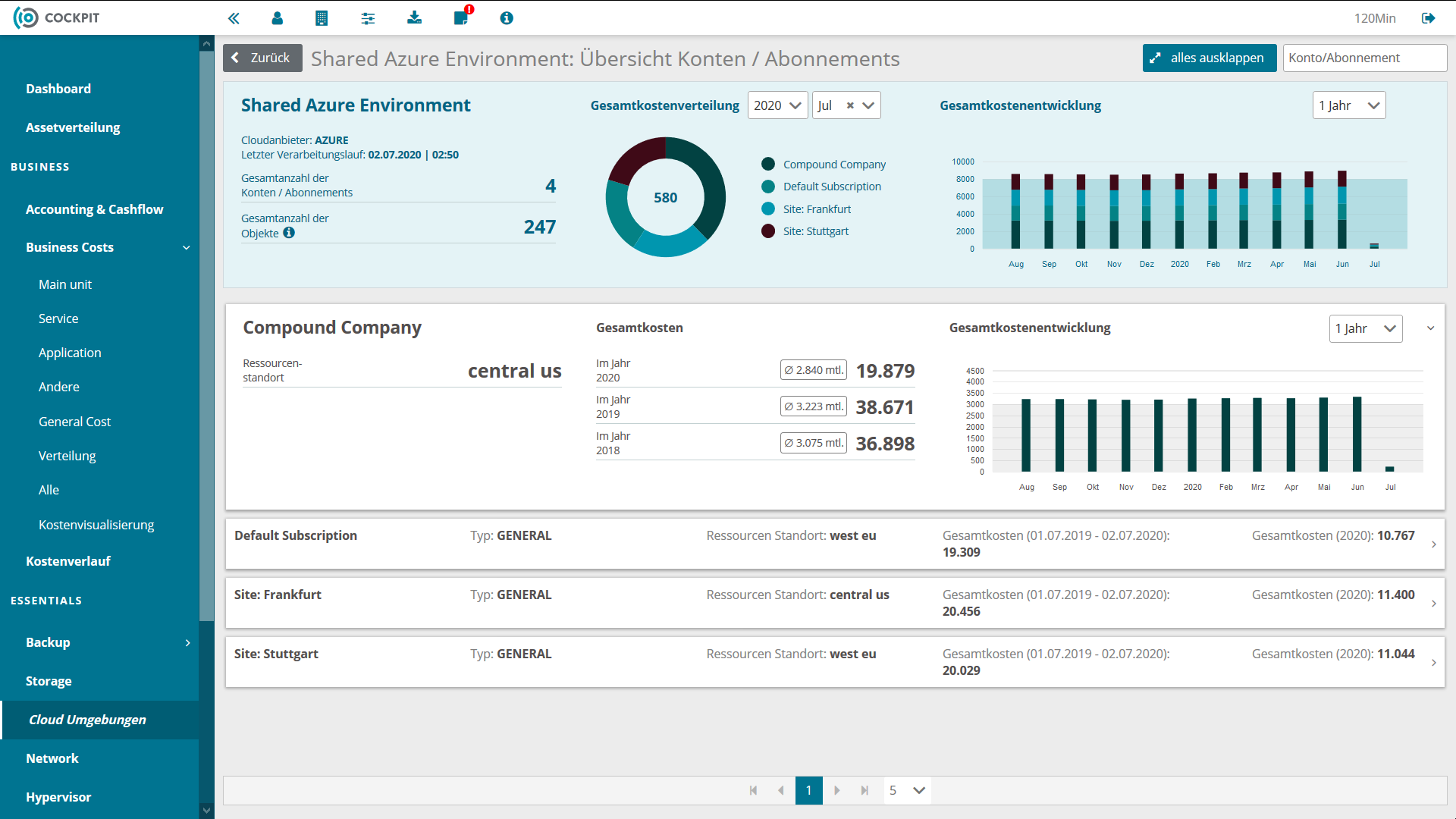The image size is (1456, 819).
Task: Click sidebar scrollbar up arrow
Action: (206, 43)
